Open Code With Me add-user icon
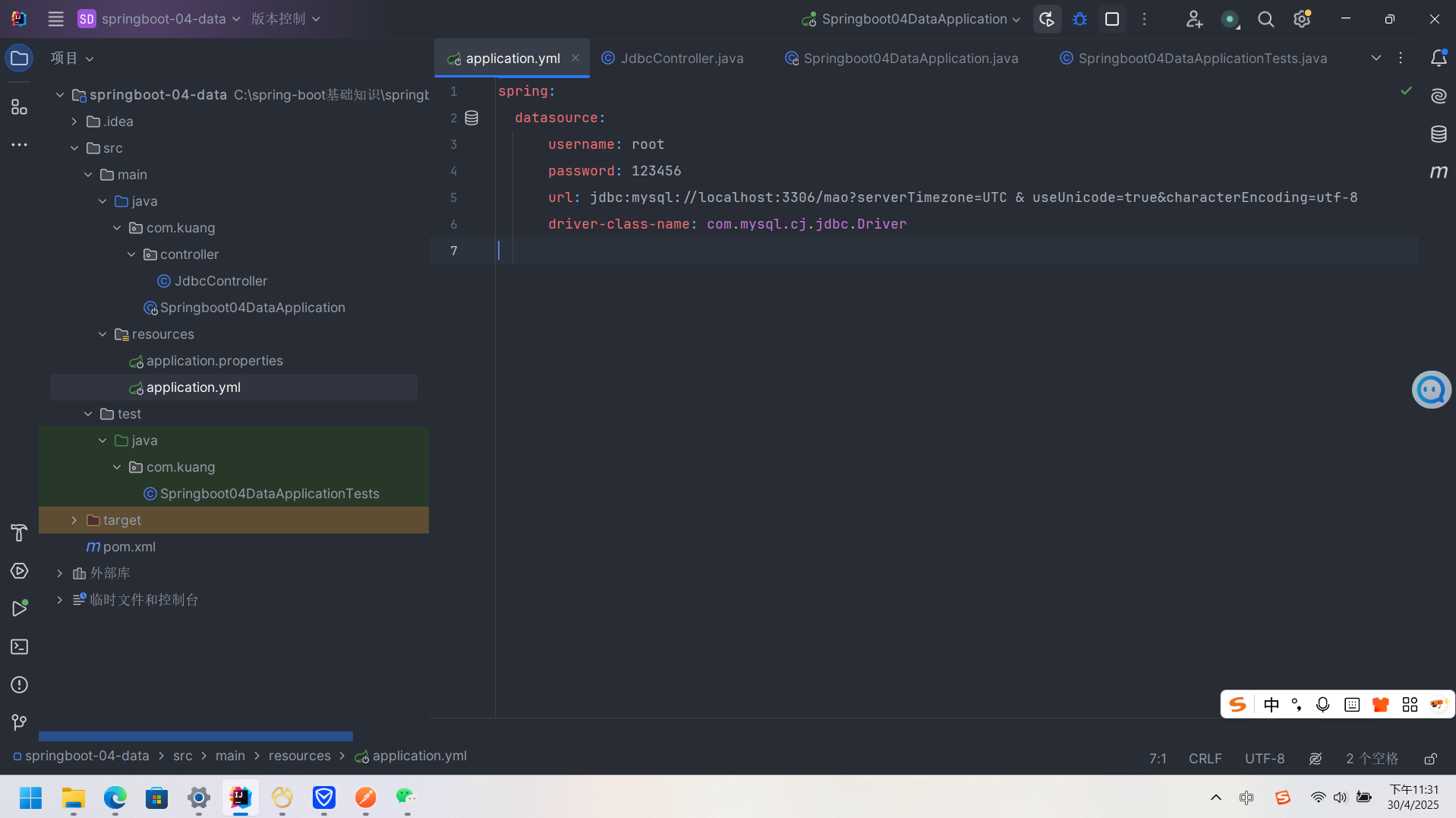Viewport: 1456px width, 818px height. coord(1194,19)
